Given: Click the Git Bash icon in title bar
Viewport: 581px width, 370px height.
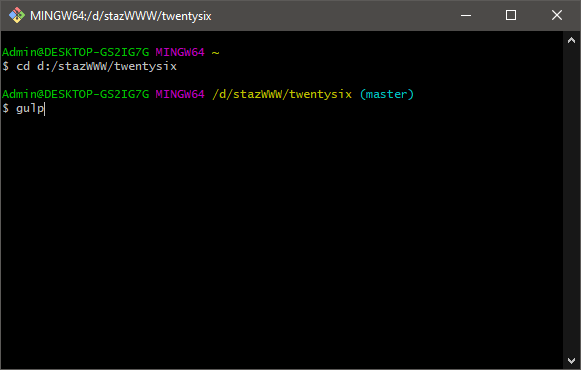Looking at the screenshot, I should [17, 16].
